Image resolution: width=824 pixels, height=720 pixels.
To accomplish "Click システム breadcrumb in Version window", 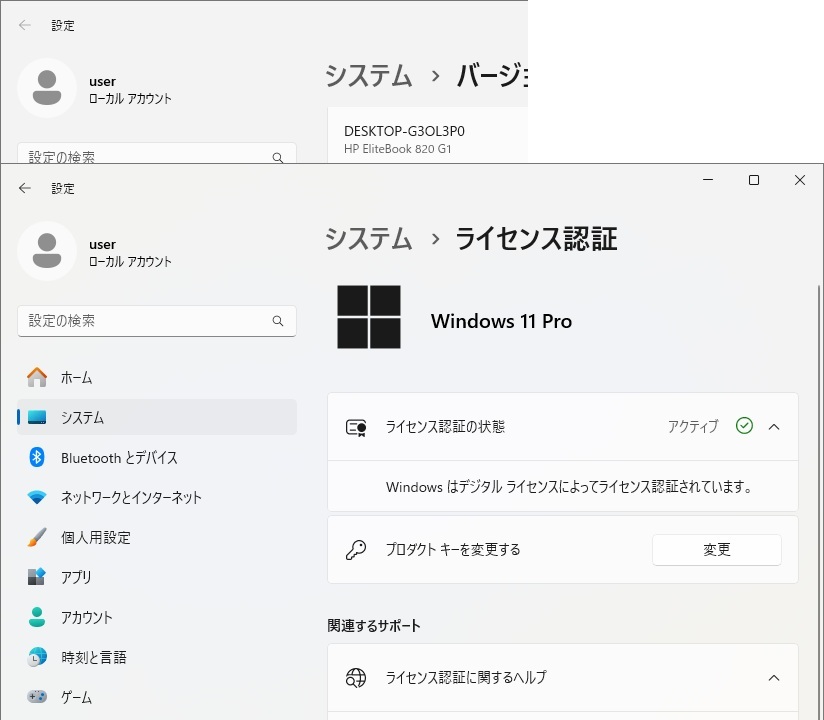I will pos(368,76).
